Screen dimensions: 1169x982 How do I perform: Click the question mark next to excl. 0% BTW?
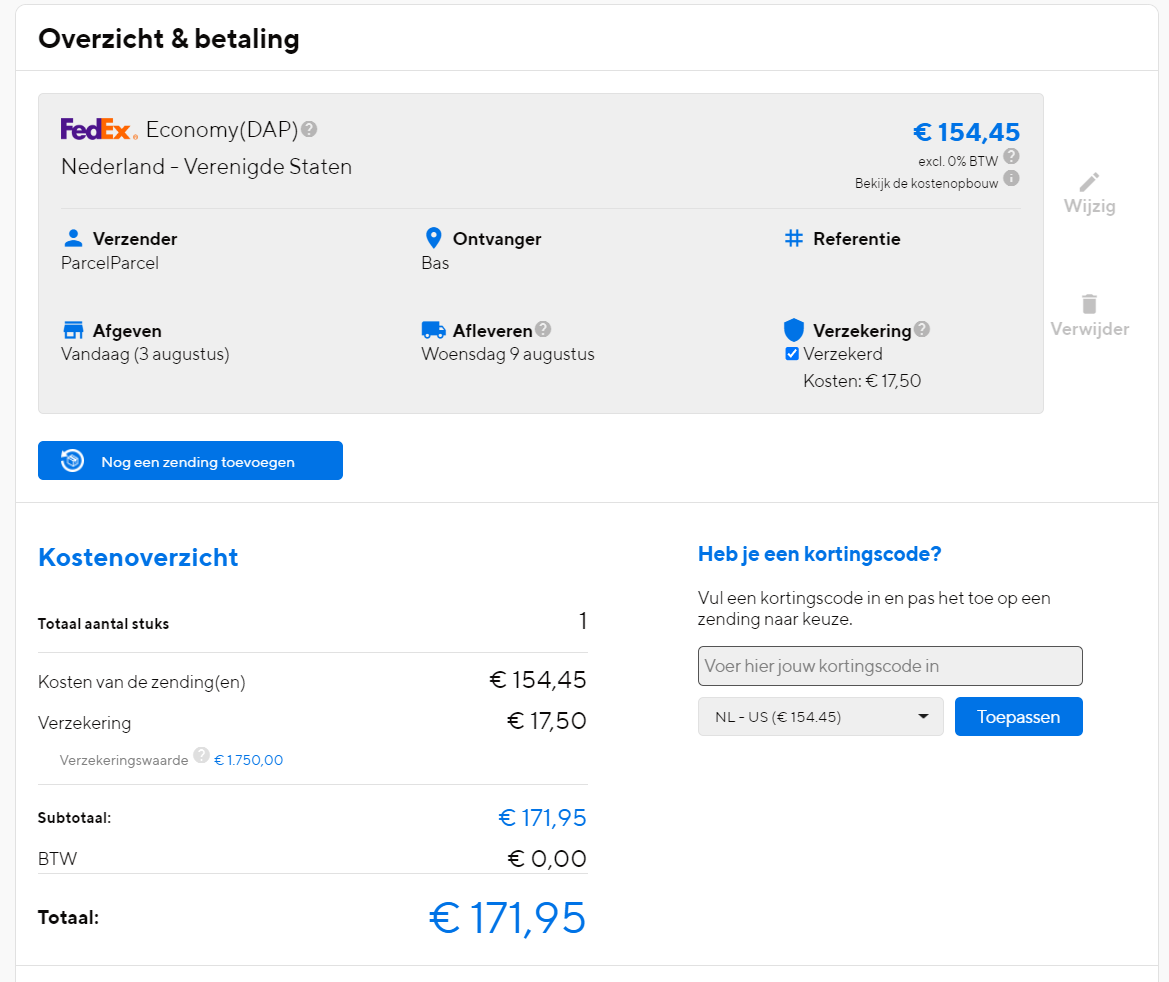pos(1011,156)
